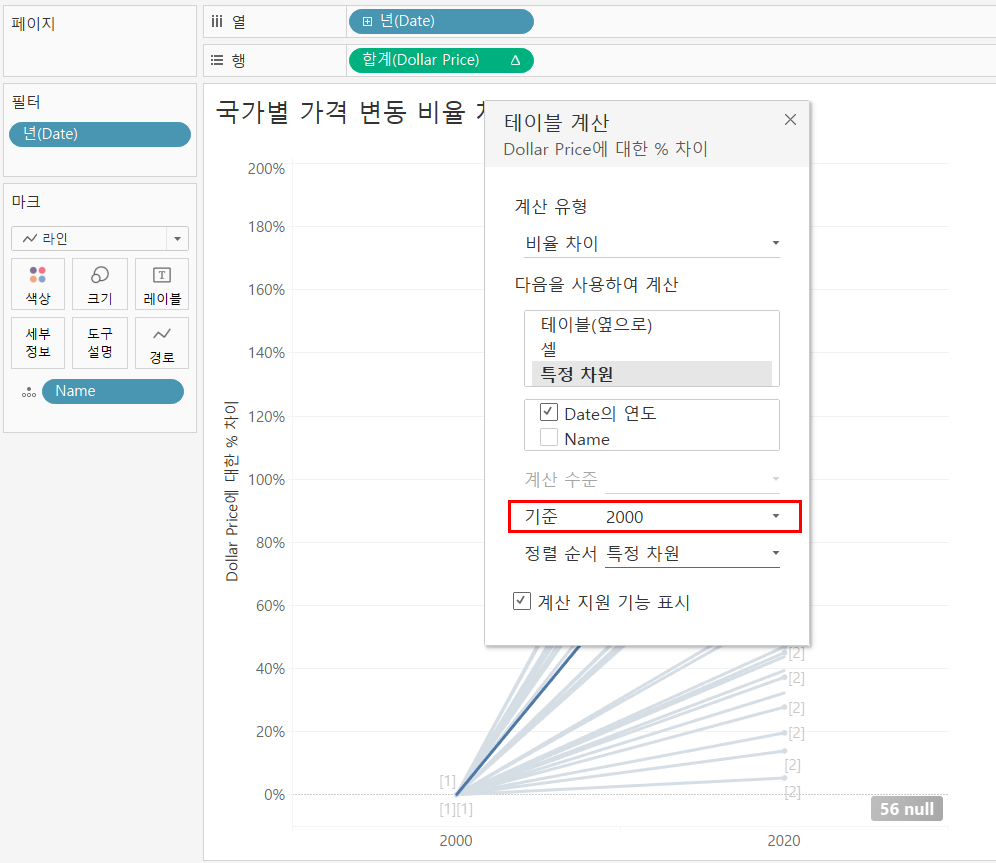Click the Name pill in marks card
This screenshot has width=996, height=863.
pos(112,391)
